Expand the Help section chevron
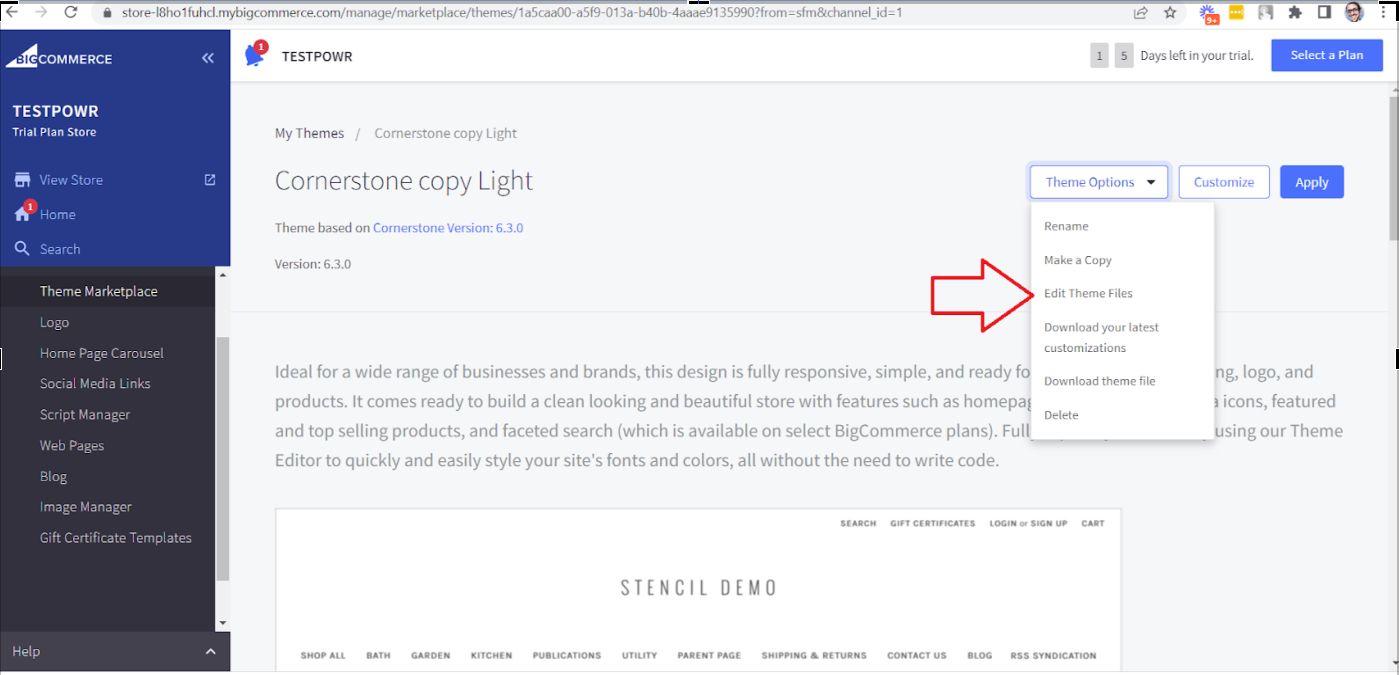Screen dimensions: 1399x675 pyautogui.click(x=210, y=652)
